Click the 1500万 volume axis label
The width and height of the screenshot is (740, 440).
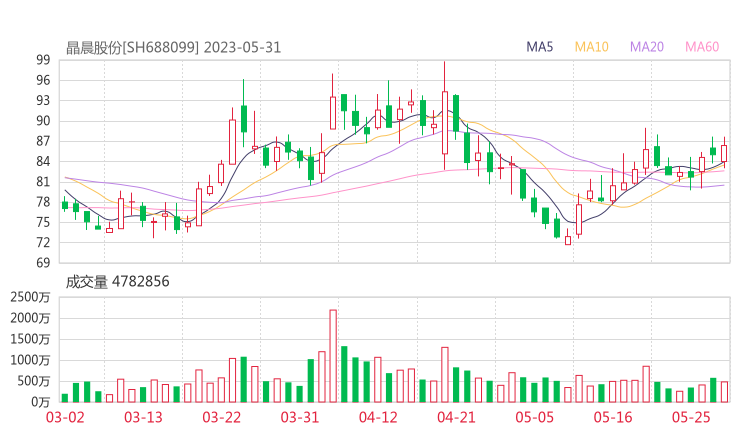30,339
